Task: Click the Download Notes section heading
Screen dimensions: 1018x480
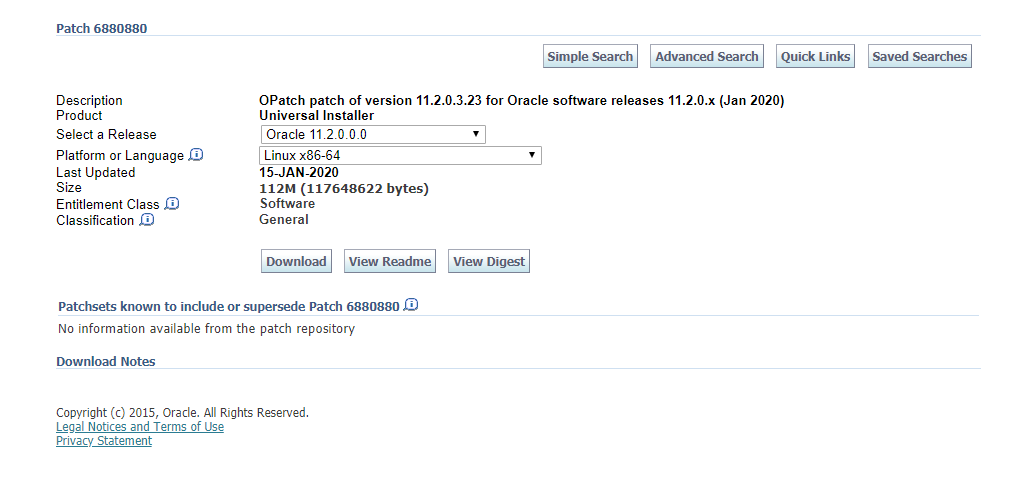Action: click(106, 362)
